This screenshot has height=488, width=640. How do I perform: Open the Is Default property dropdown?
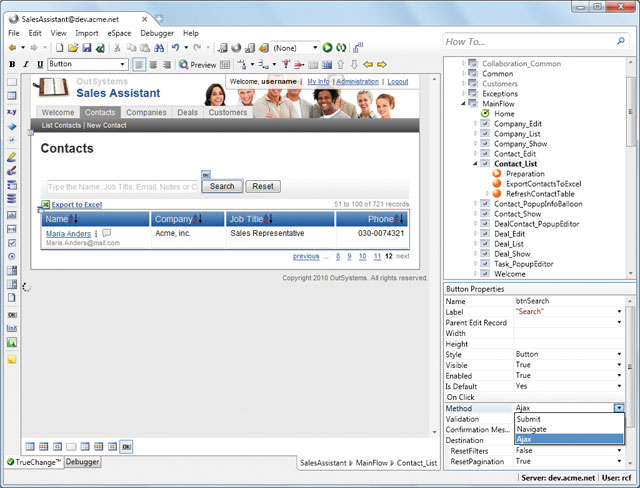(x=619, y=386)
